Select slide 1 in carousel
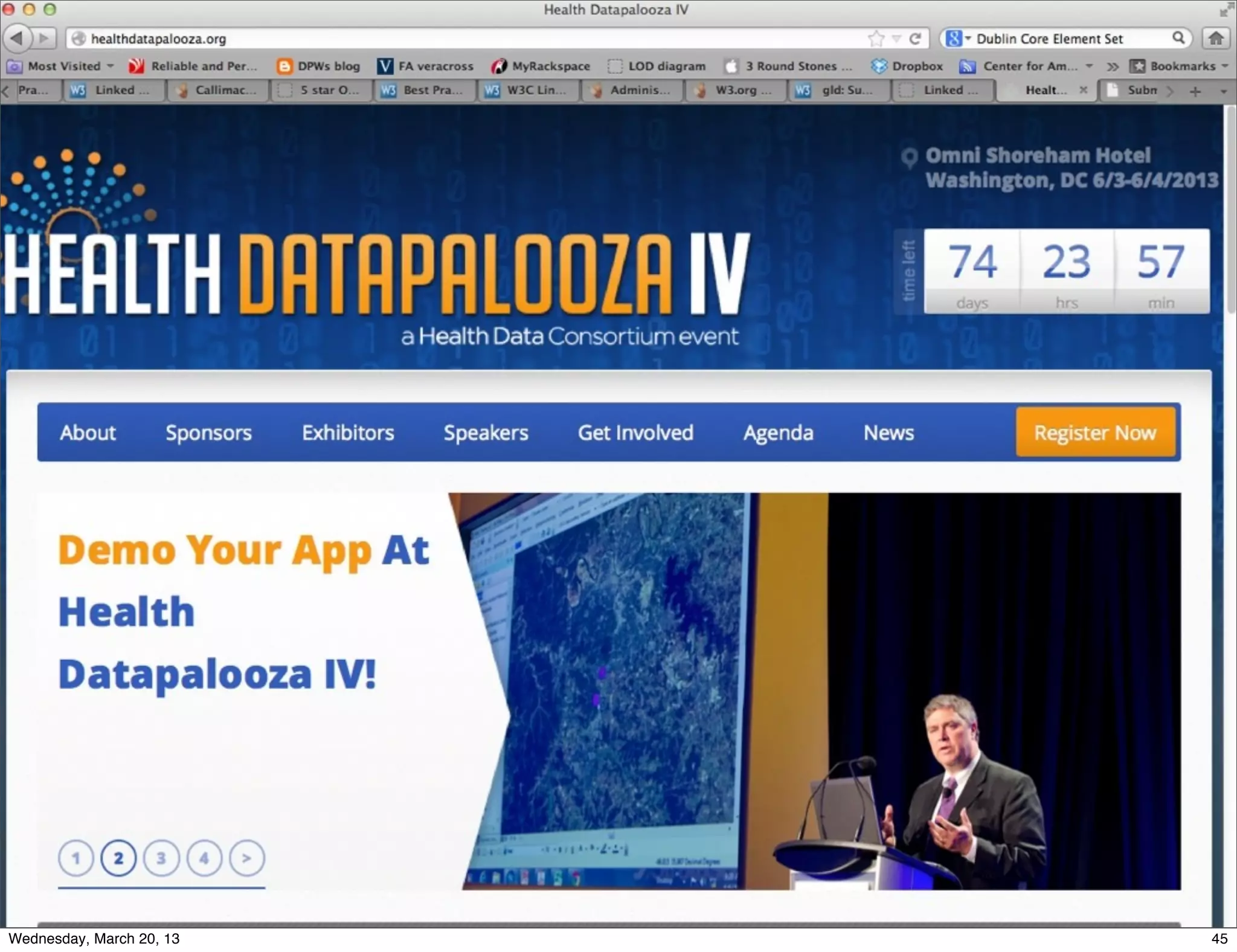1237x952 pixels. coord(76,858)
